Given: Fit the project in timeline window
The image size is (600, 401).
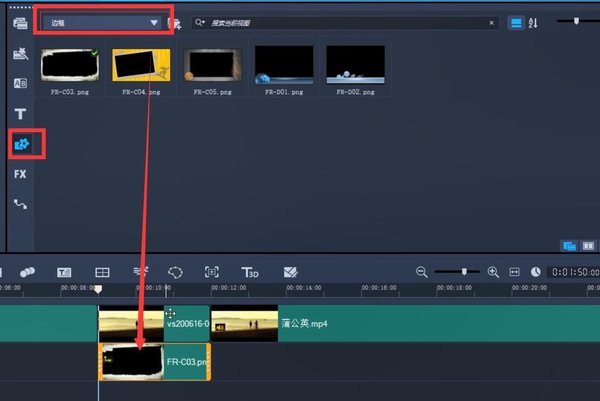Looking at the screenshot, I should coord(514,271).
